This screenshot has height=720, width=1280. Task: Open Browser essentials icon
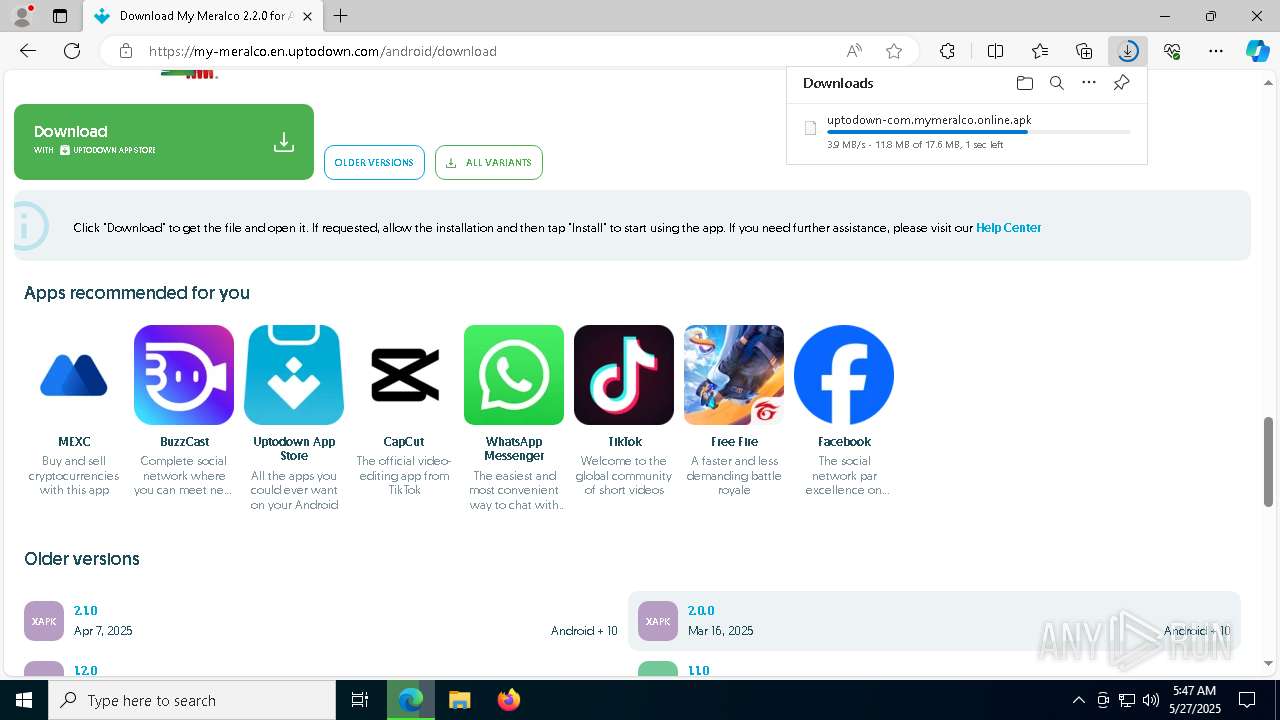point(1172,51)
